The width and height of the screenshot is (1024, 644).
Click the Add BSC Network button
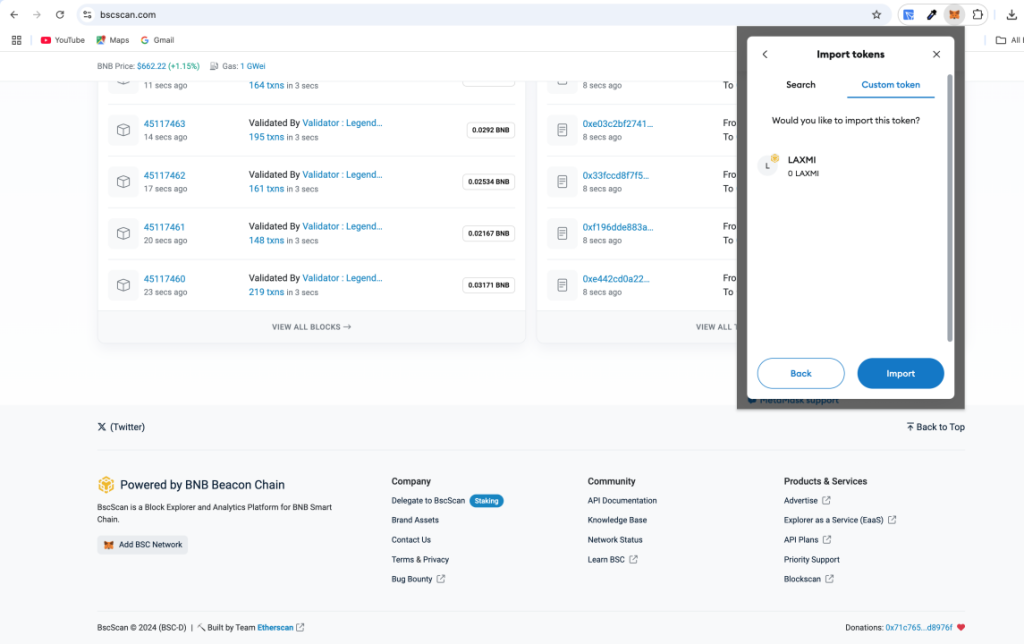pyautogui.click(x=143, y=545)
